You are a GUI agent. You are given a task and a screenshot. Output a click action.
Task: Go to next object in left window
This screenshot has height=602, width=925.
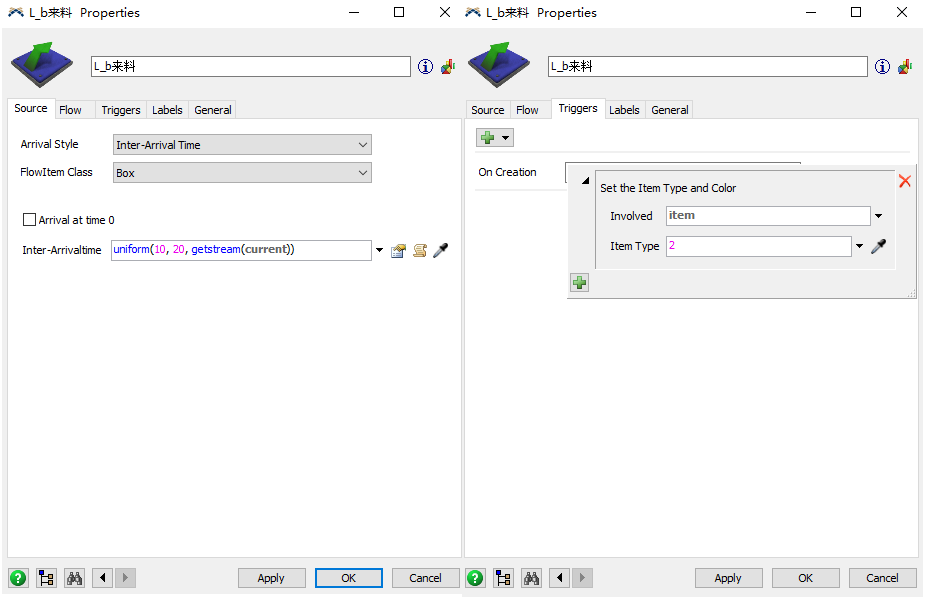125,578
